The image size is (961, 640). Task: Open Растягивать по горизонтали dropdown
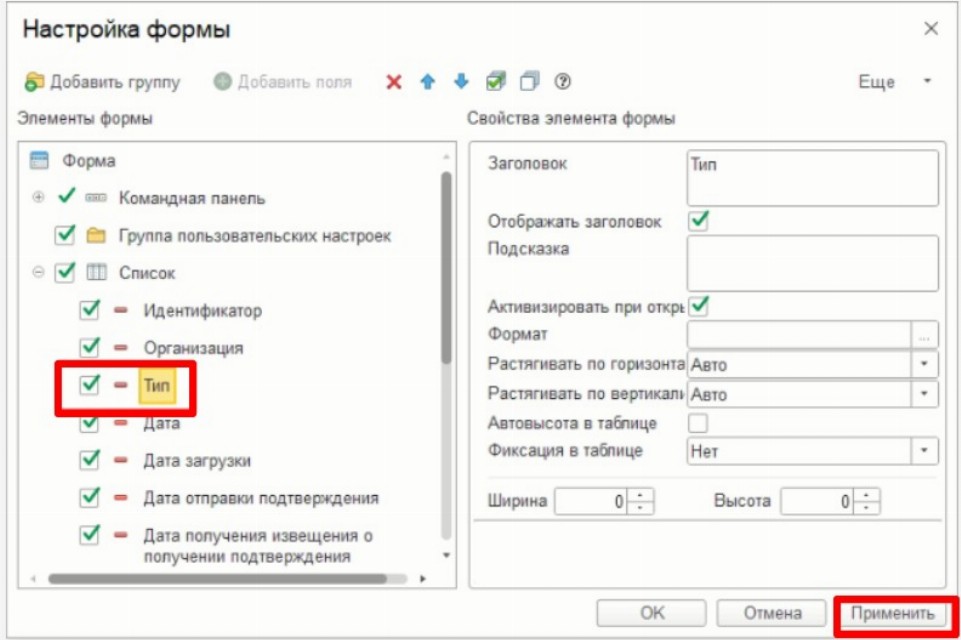(925, 365)
